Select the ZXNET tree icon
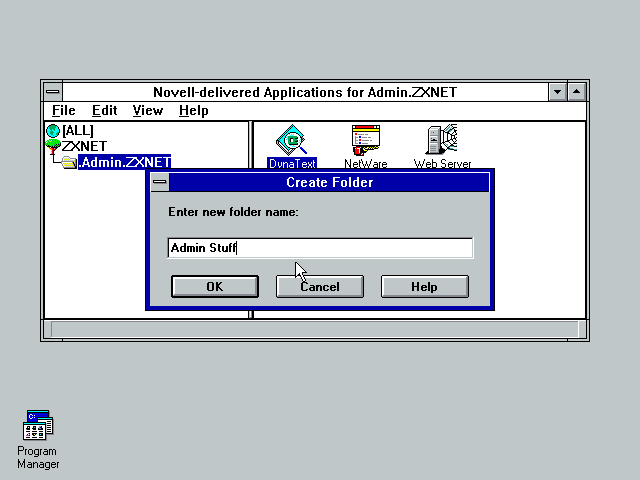 pos(53,146)
